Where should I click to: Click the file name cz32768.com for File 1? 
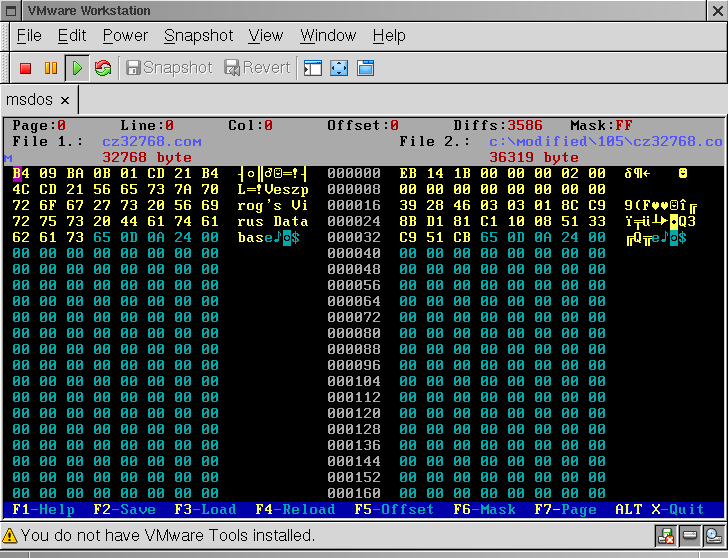click(152, 141)
